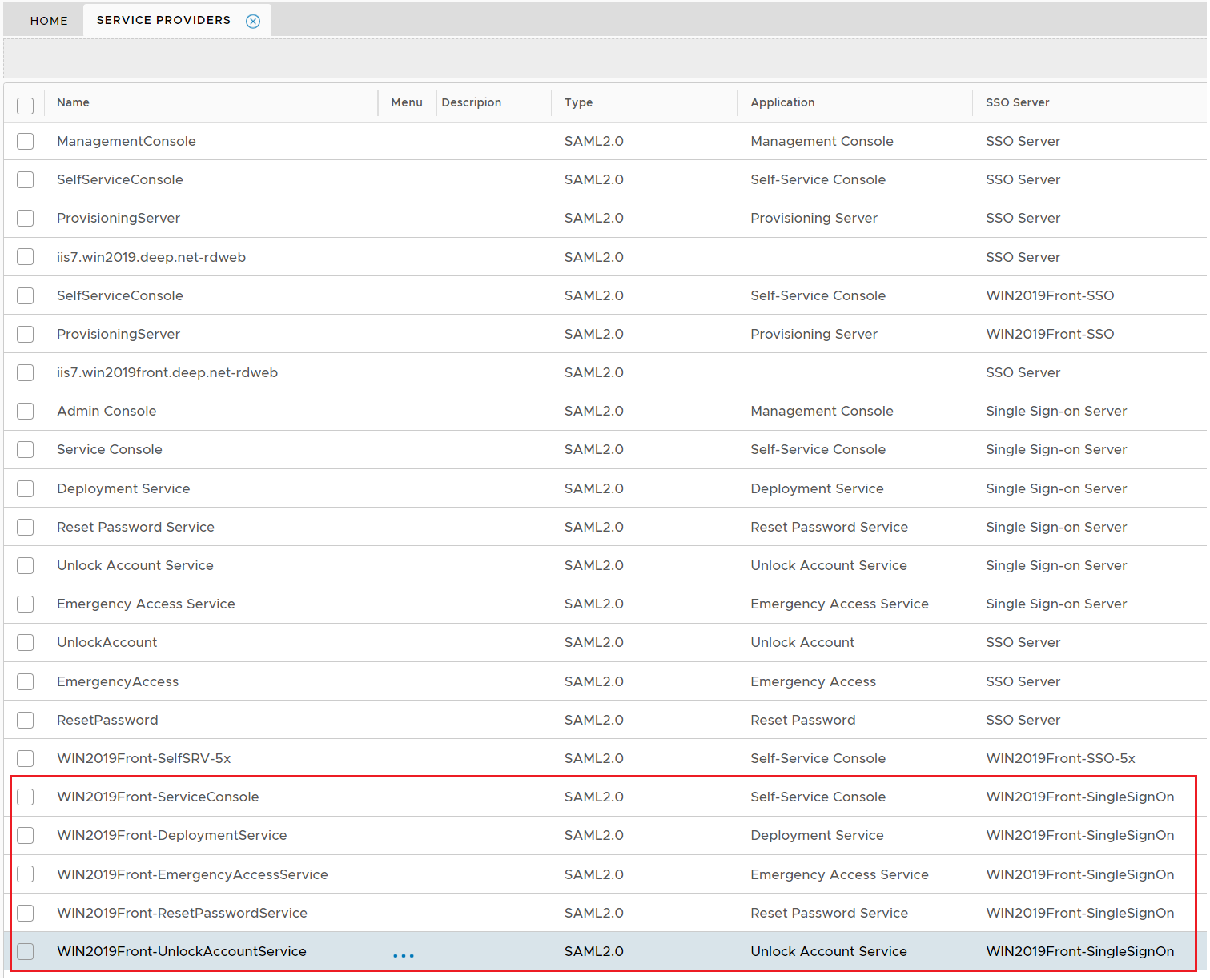Click the SSO Server column header
Image resolution: width=1210 pixels, height=980 pixels.
click(x=1017, y=102)
